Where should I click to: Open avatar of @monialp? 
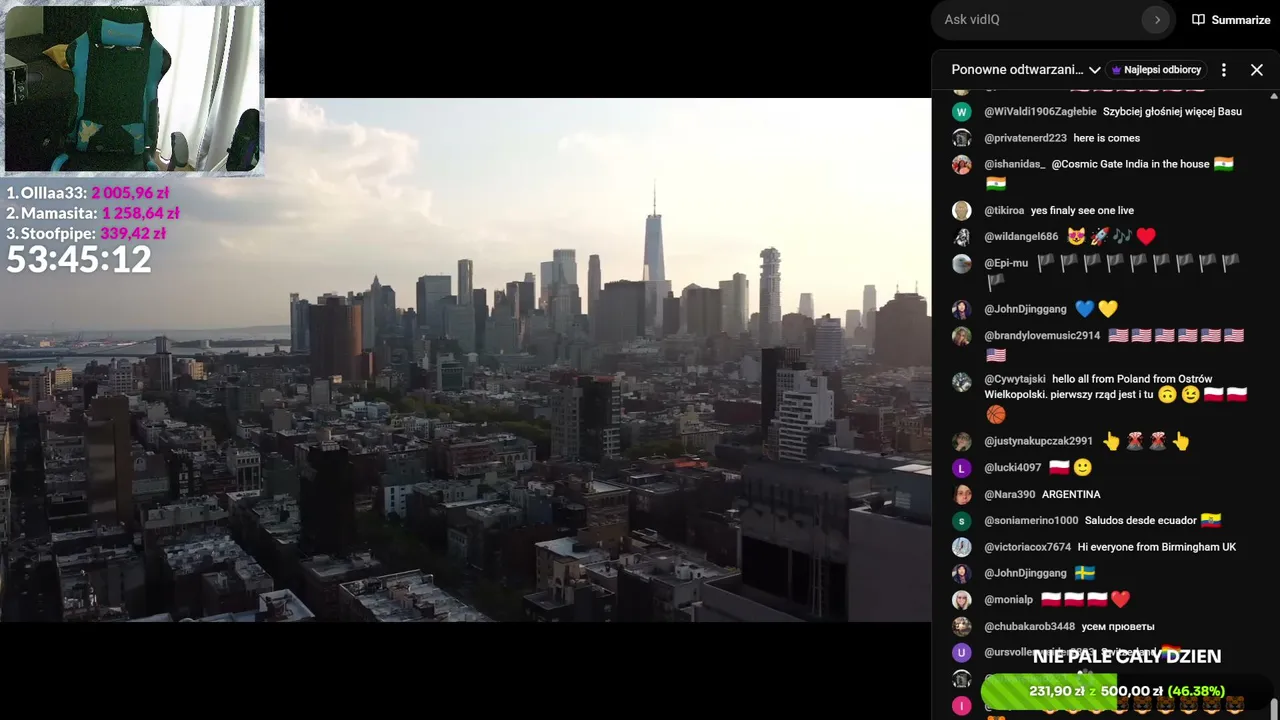[x=962, y=600]
